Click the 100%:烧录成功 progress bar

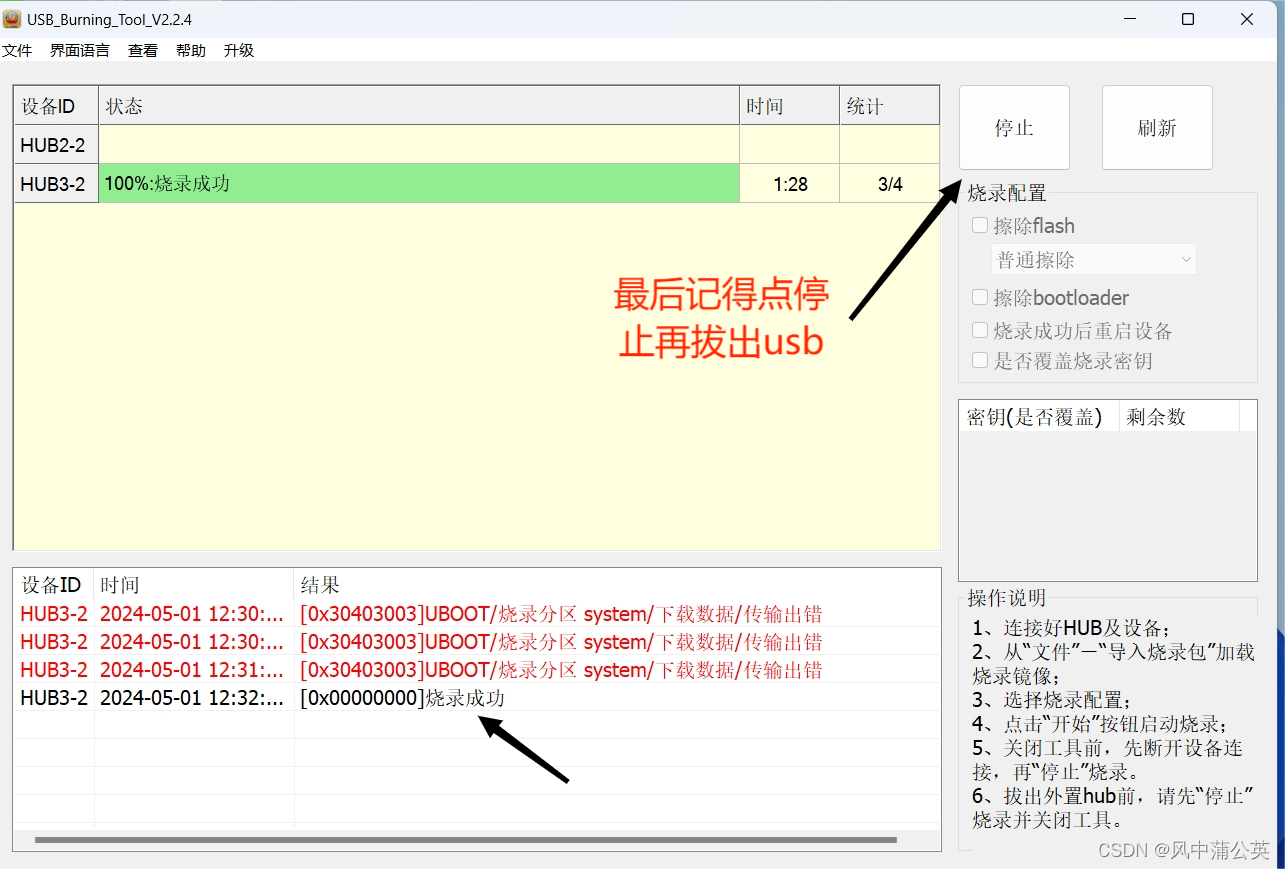419,184
